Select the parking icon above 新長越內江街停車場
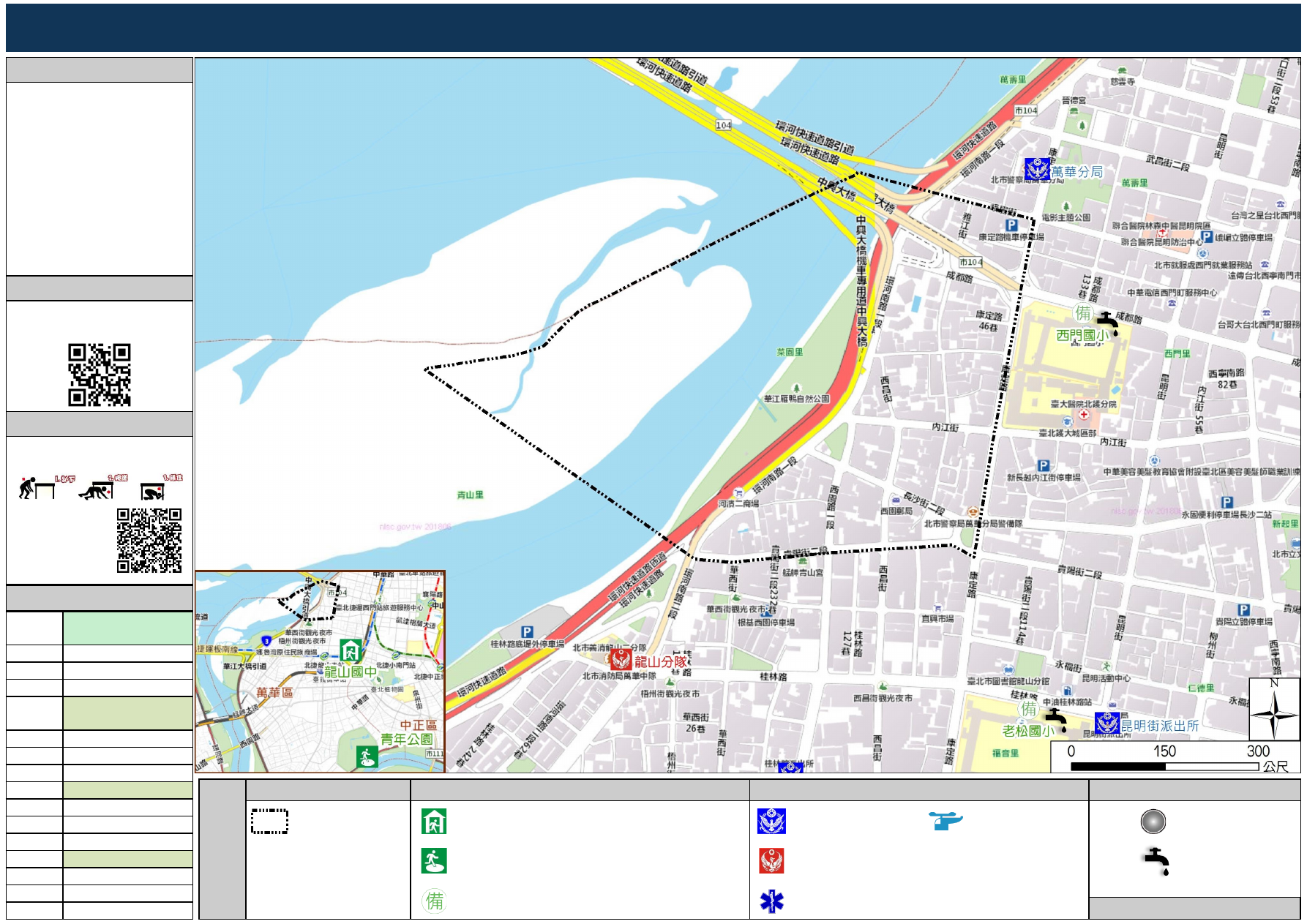 (x=1044, y=465)
